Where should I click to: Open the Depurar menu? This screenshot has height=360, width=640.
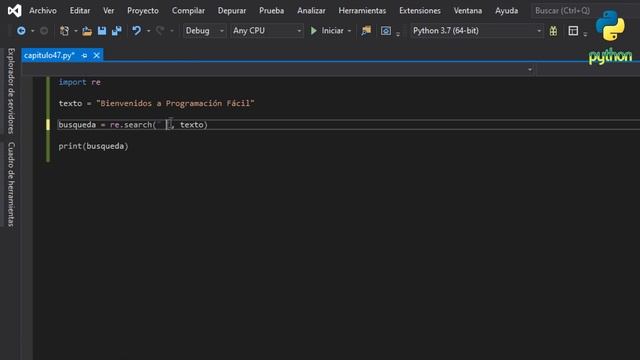pyautogui.click(x=232, y=11)
